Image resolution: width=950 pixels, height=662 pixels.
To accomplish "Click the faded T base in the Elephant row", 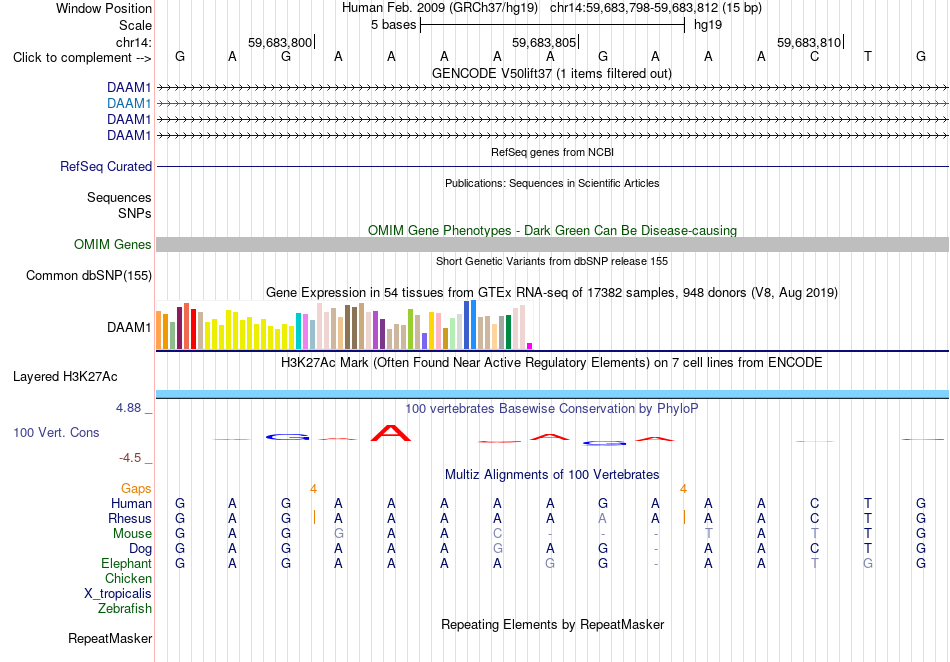I will (815, 563).
